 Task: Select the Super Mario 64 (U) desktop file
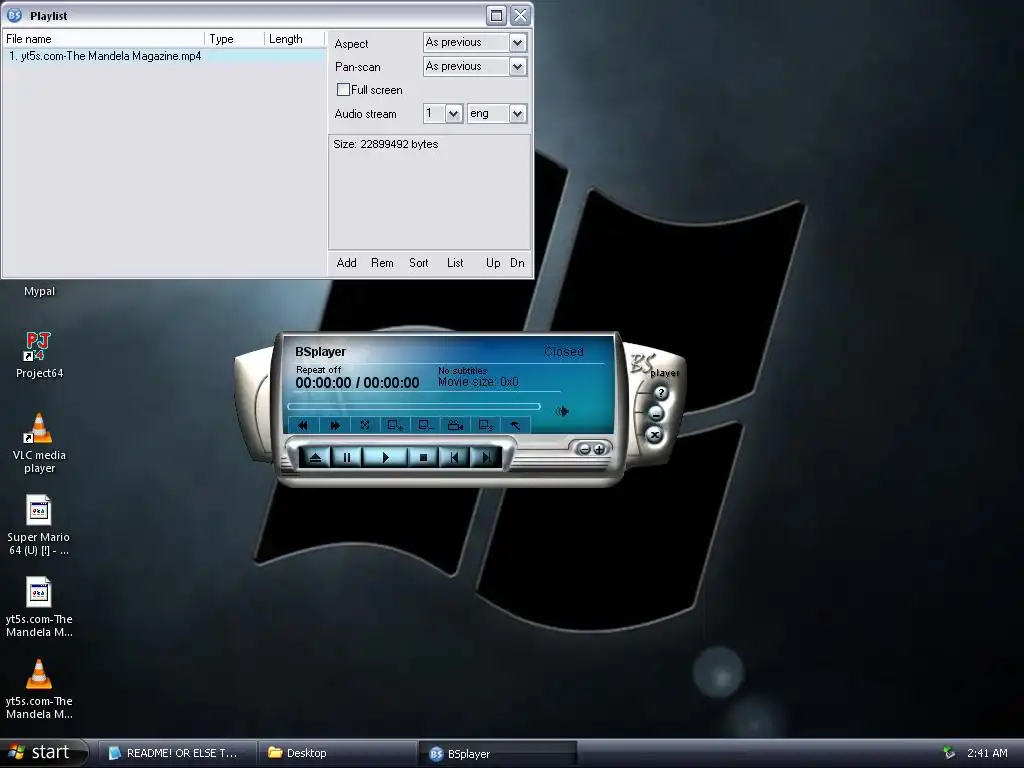click(x=39, y=526)
